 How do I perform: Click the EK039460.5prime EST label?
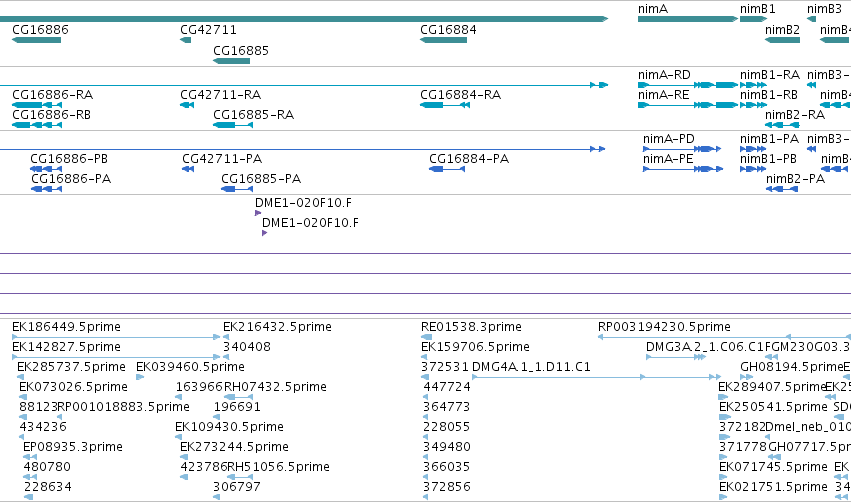coord(190,367)
